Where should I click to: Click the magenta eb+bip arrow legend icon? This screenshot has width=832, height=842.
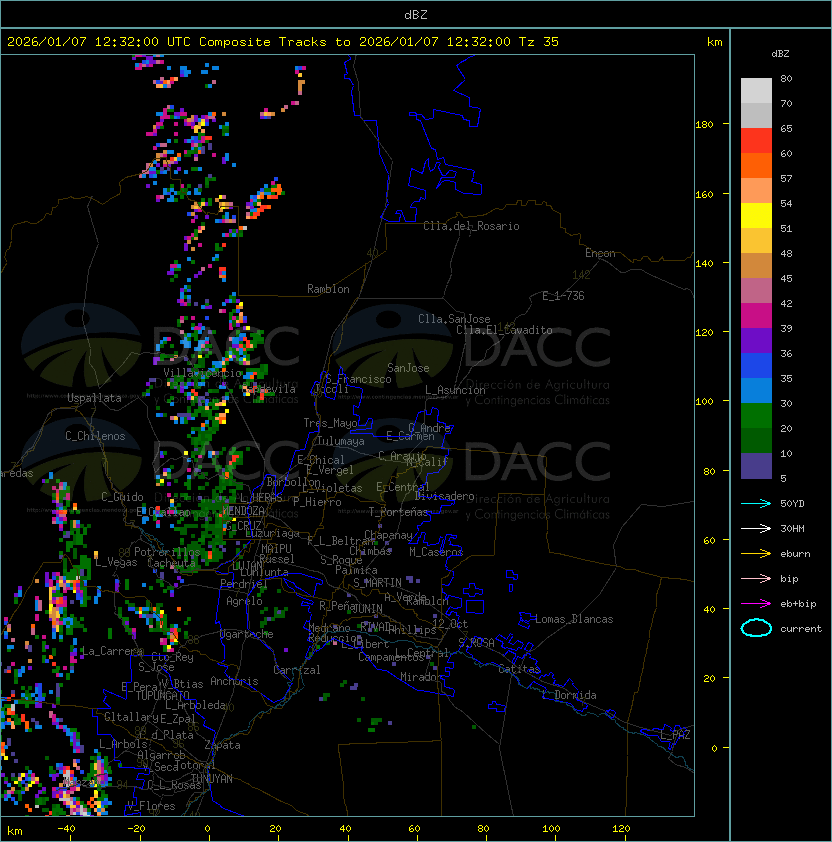point(756,604)
